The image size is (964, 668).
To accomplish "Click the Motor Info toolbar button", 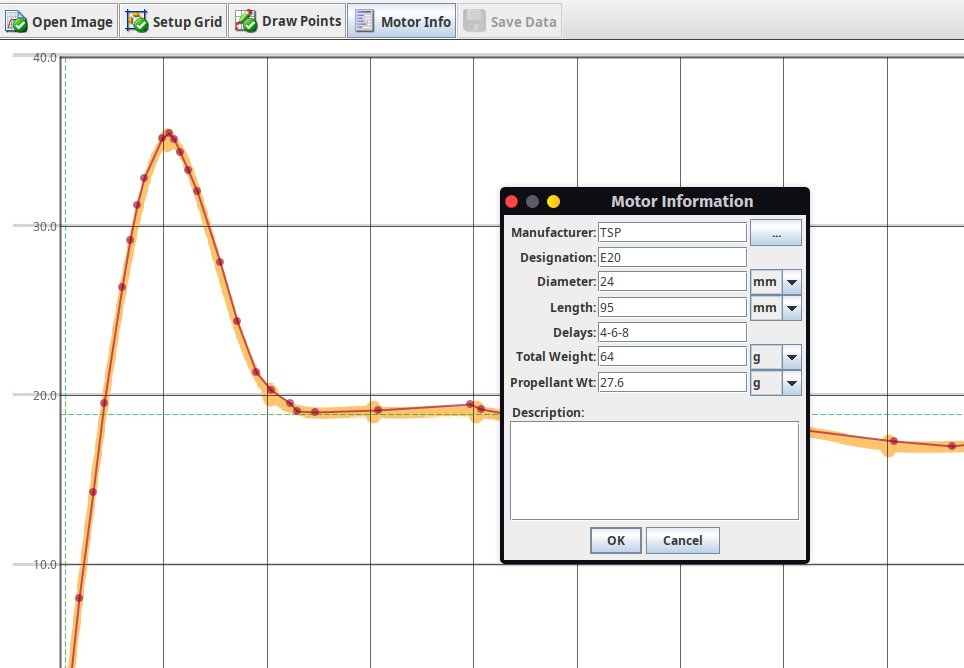I will tap(402, 22).
